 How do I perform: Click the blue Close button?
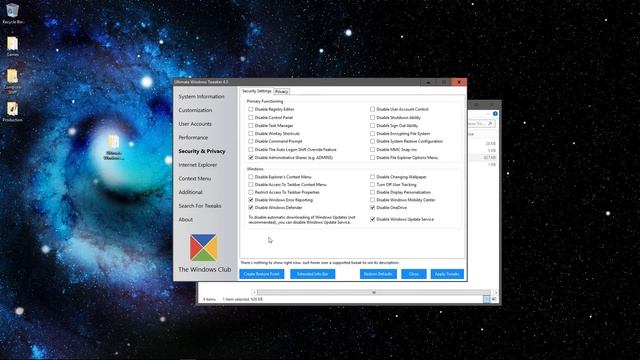(x=413, y=274)
